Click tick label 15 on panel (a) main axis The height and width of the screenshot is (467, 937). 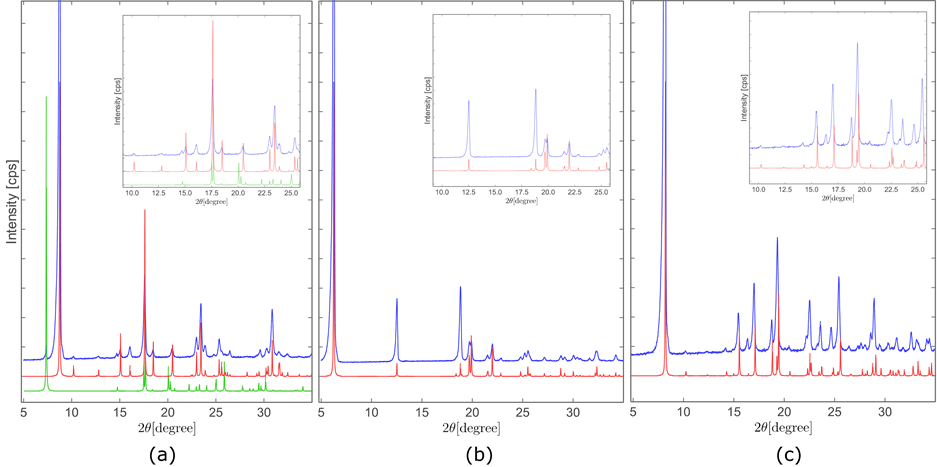[x=120, y=413]
